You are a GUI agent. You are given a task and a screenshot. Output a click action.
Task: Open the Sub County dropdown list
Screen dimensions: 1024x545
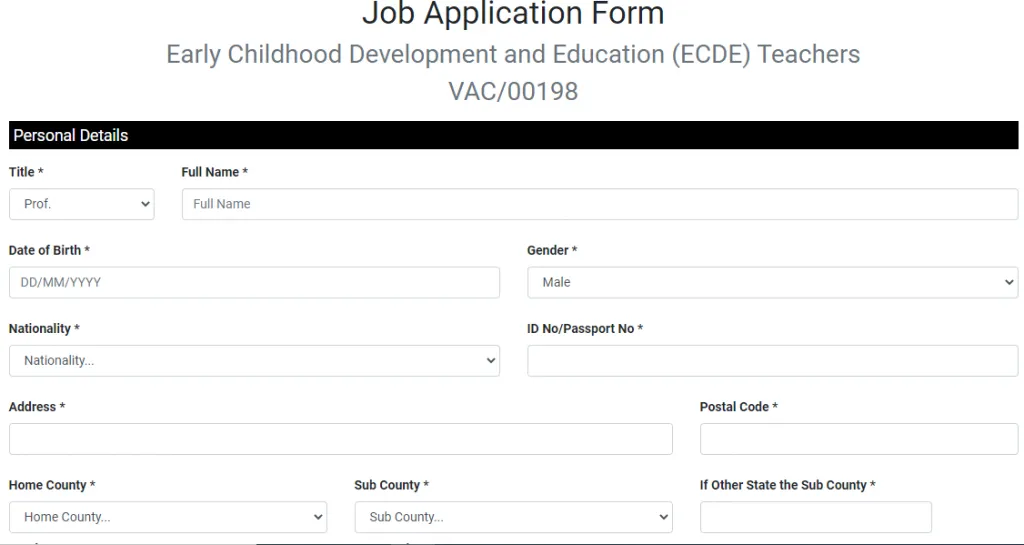513,517
